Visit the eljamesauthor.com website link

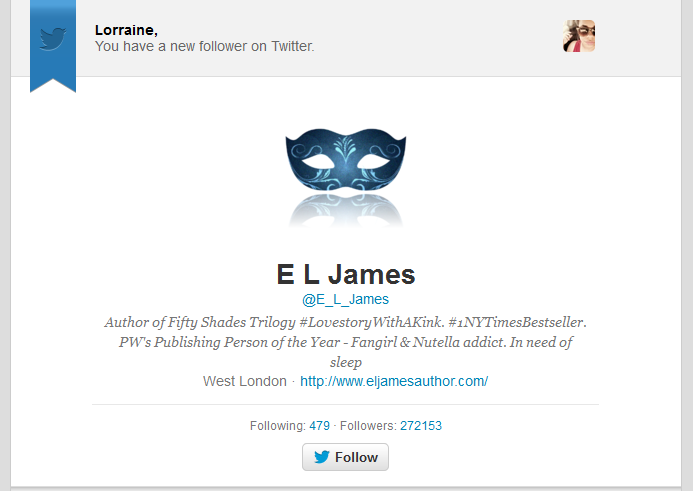point(394,381)
